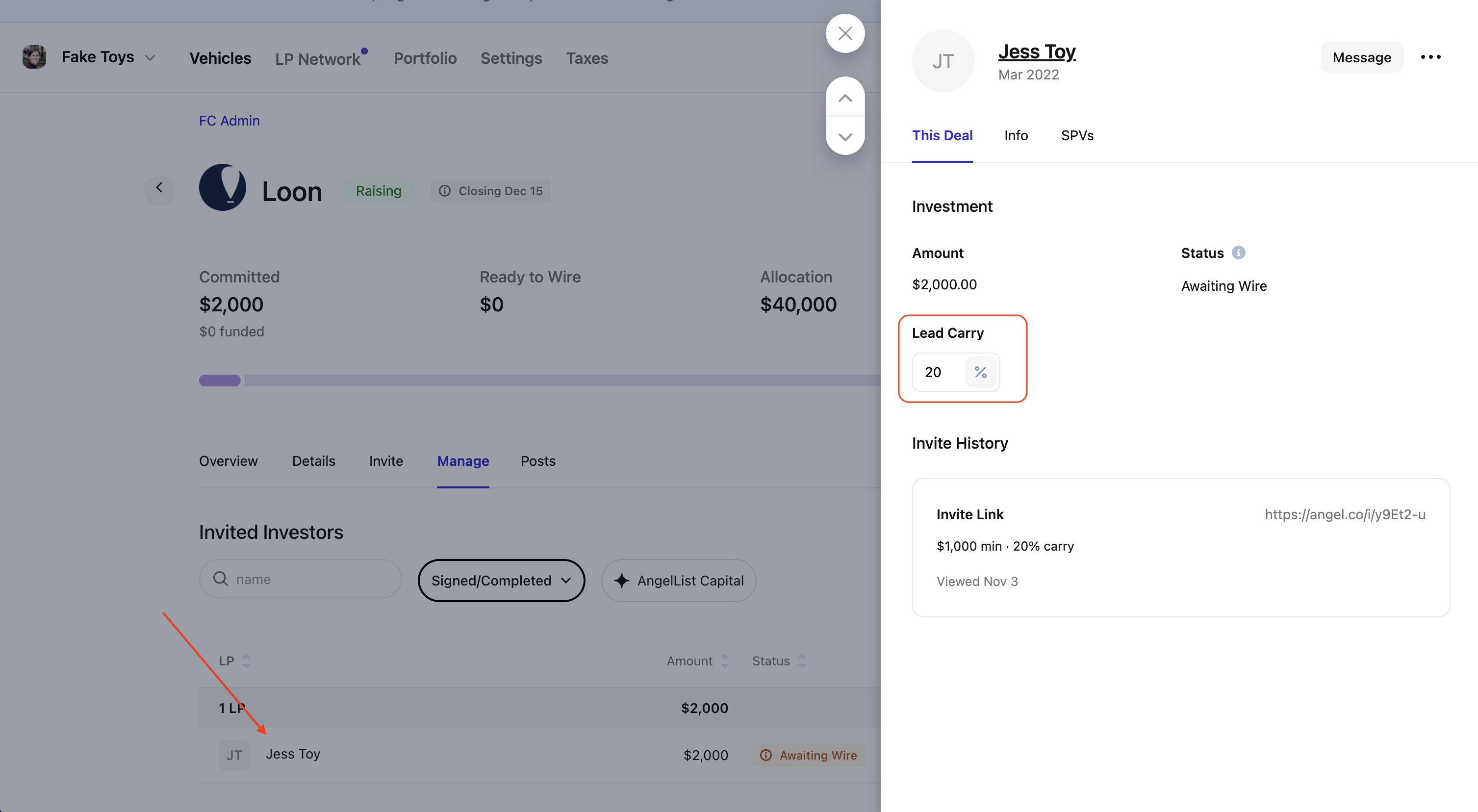1478x812 pixels.
Task: Go to next investor with down chevron
Action: click(x=844, y=137)
